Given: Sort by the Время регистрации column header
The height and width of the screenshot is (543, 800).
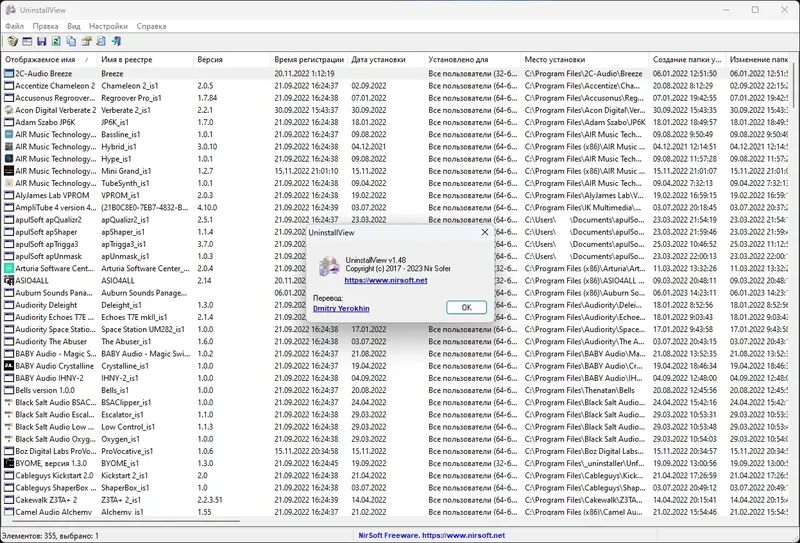Looking at the screenshot, I should click(309, 60).
